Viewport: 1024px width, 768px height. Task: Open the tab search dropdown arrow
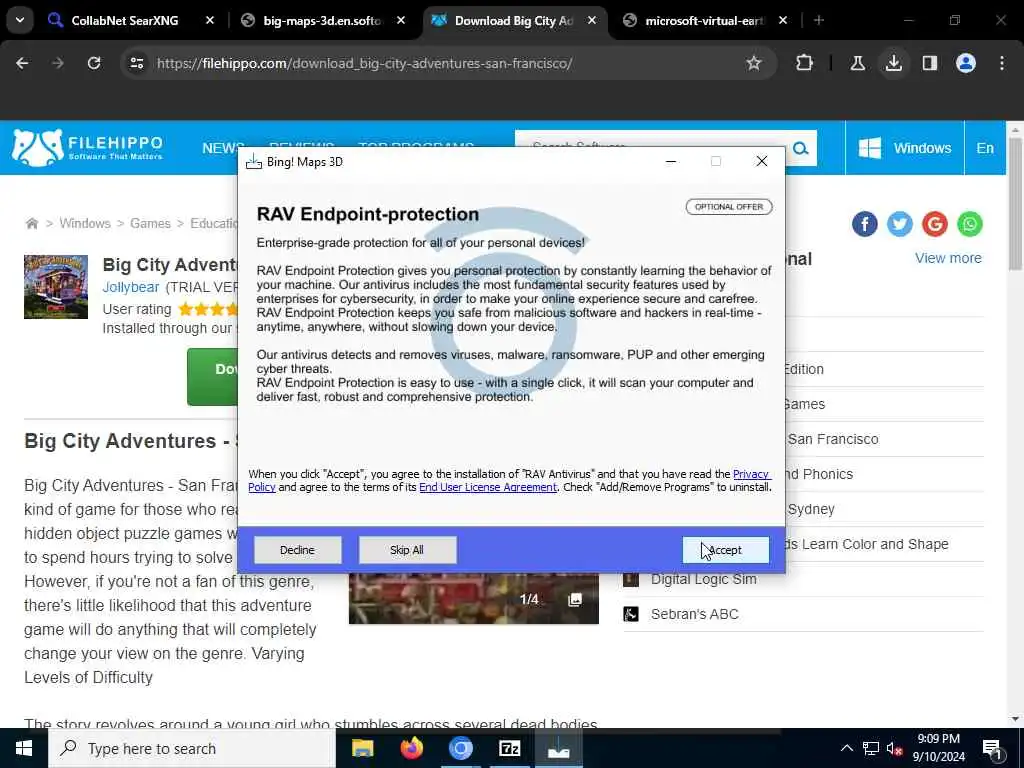[20, 20]
